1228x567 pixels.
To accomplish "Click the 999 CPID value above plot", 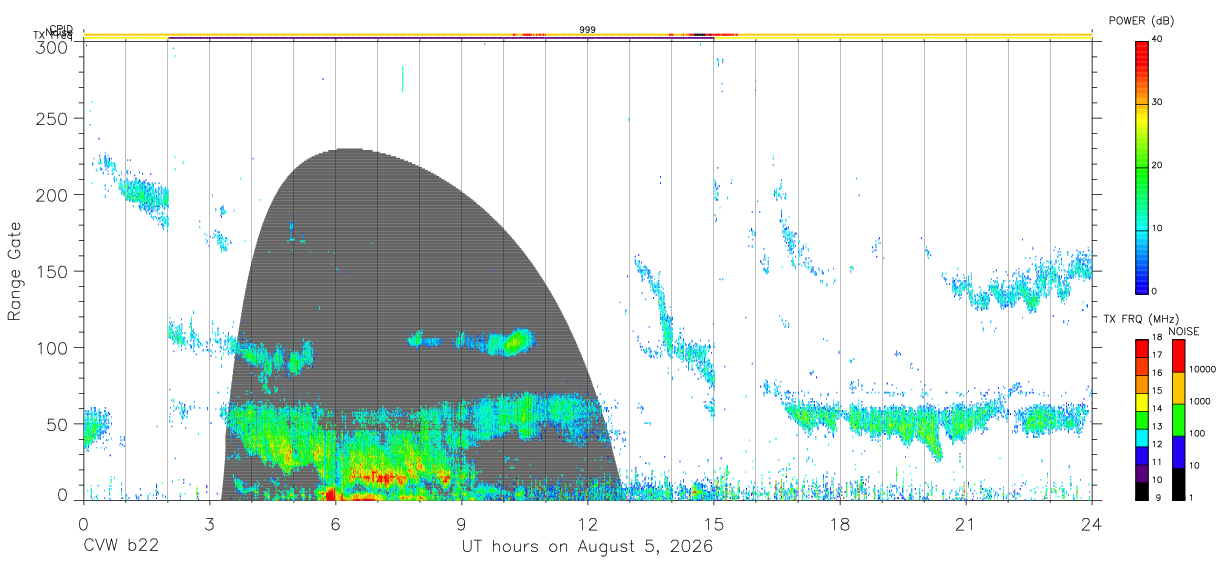I will (588, 30).
